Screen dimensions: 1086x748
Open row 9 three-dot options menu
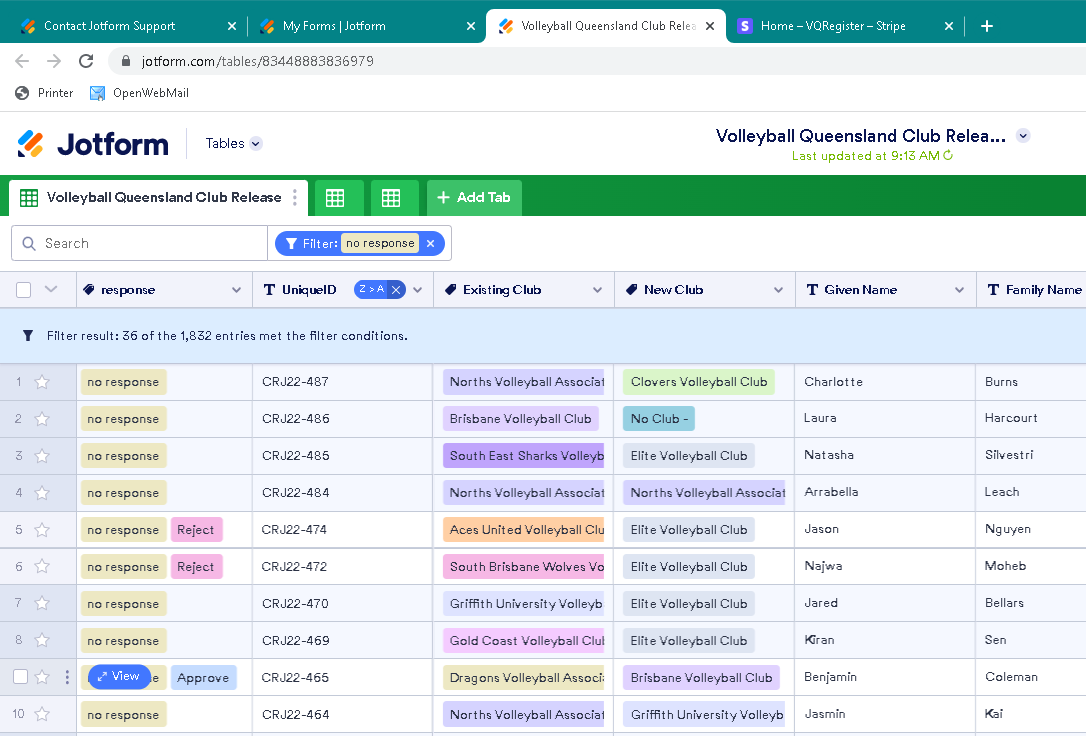click(68, 677)
